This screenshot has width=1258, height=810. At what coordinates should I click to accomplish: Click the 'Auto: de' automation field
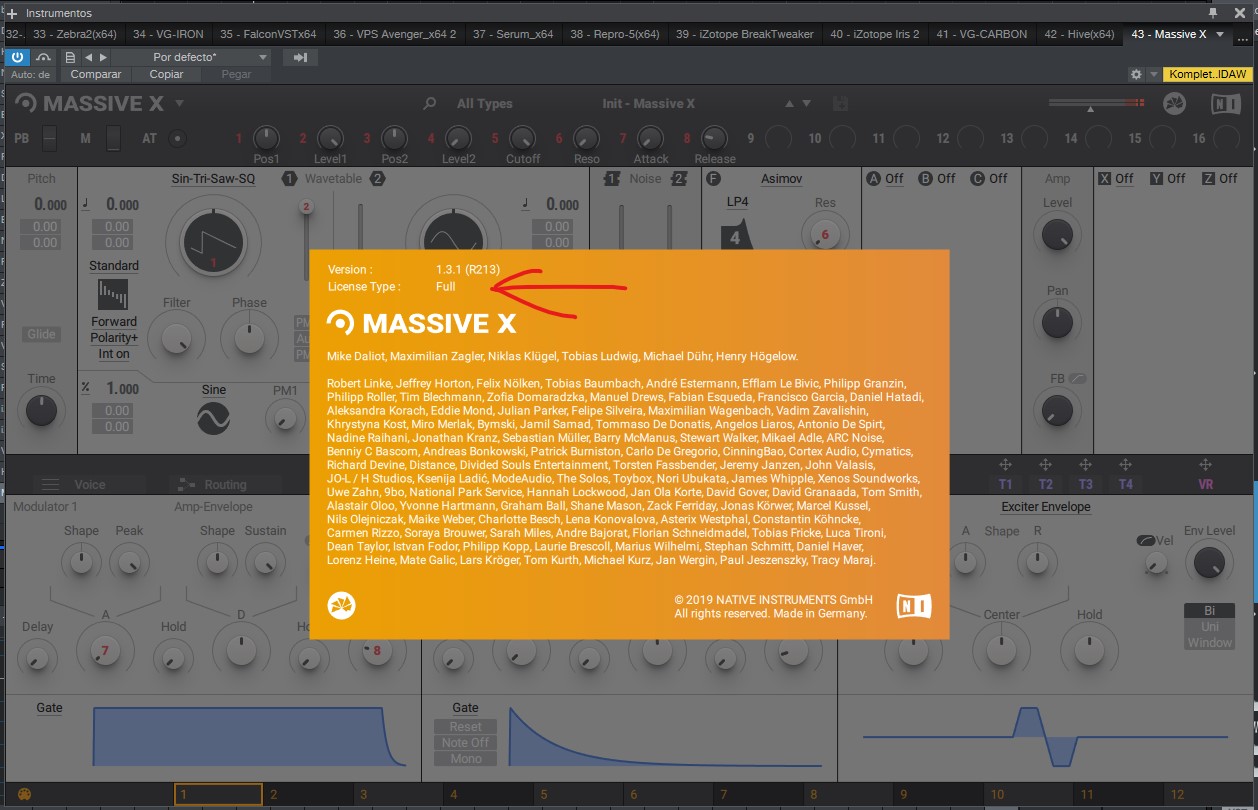(31, 74)
